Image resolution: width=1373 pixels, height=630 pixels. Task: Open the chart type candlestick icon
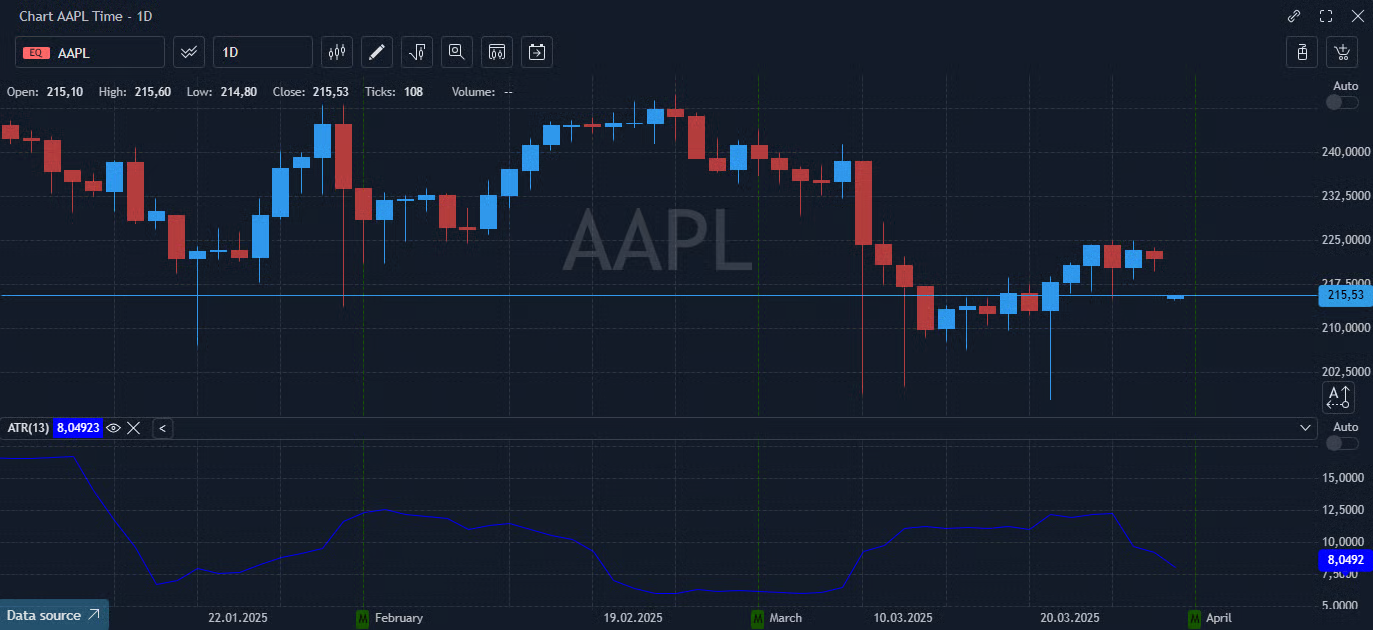(x=337, y=52)
